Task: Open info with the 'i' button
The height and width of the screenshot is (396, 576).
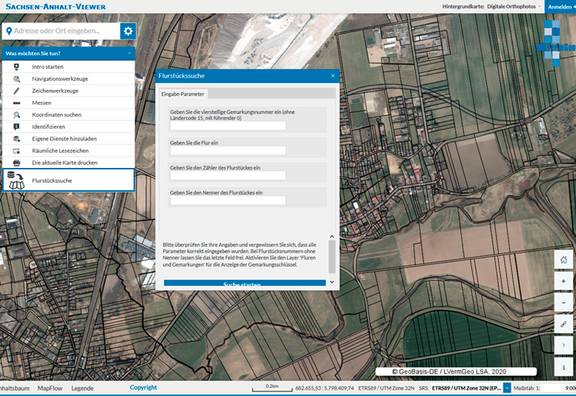Action: coord(564,367)
